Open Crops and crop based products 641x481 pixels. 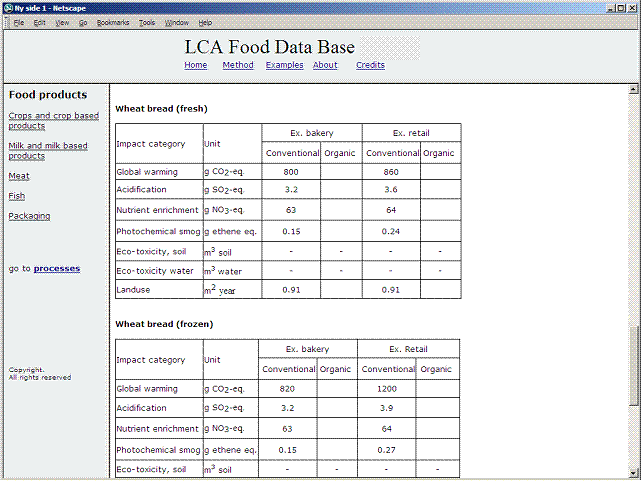[54, 121]
